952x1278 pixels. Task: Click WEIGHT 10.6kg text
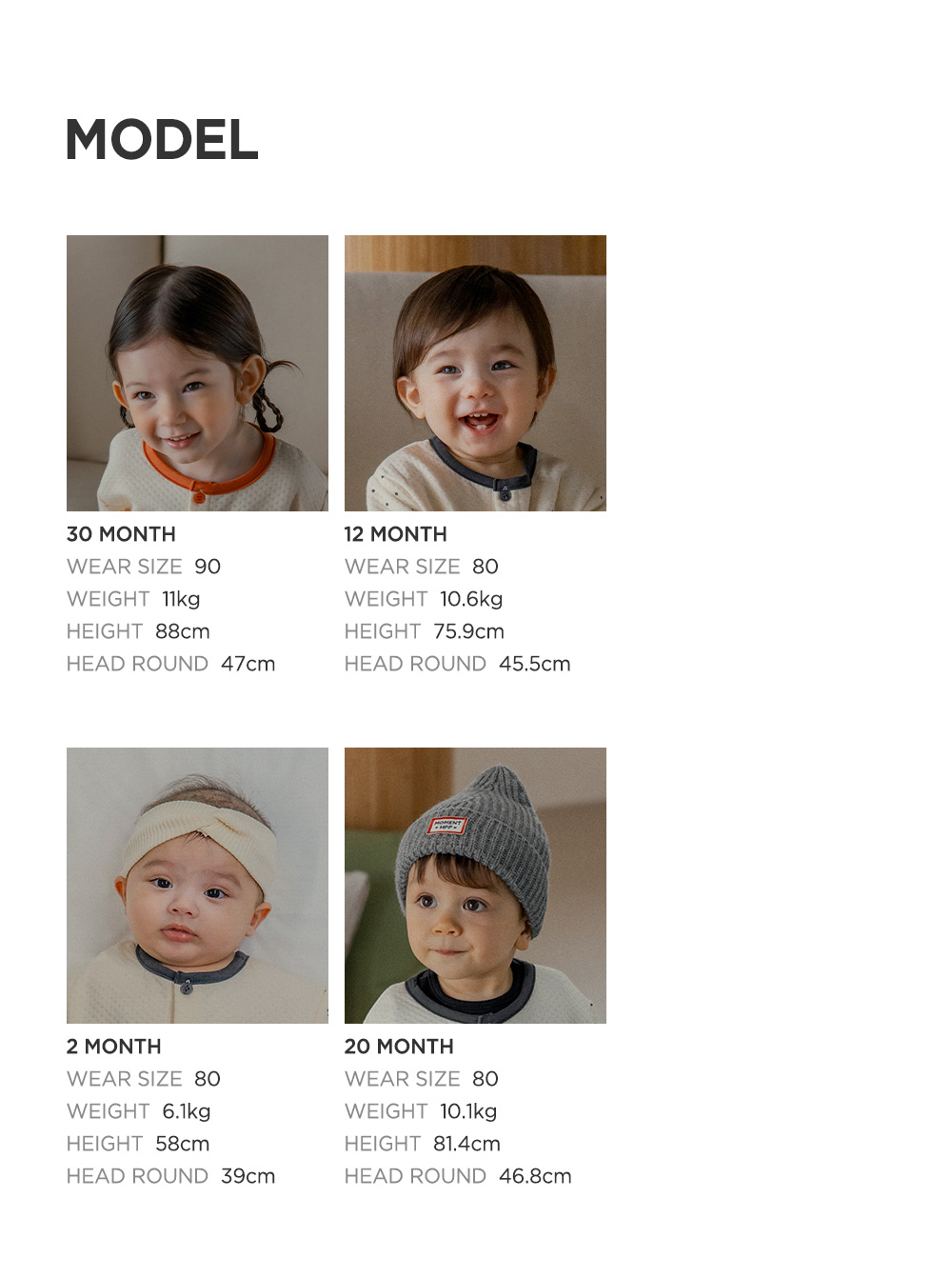(424, 599)
